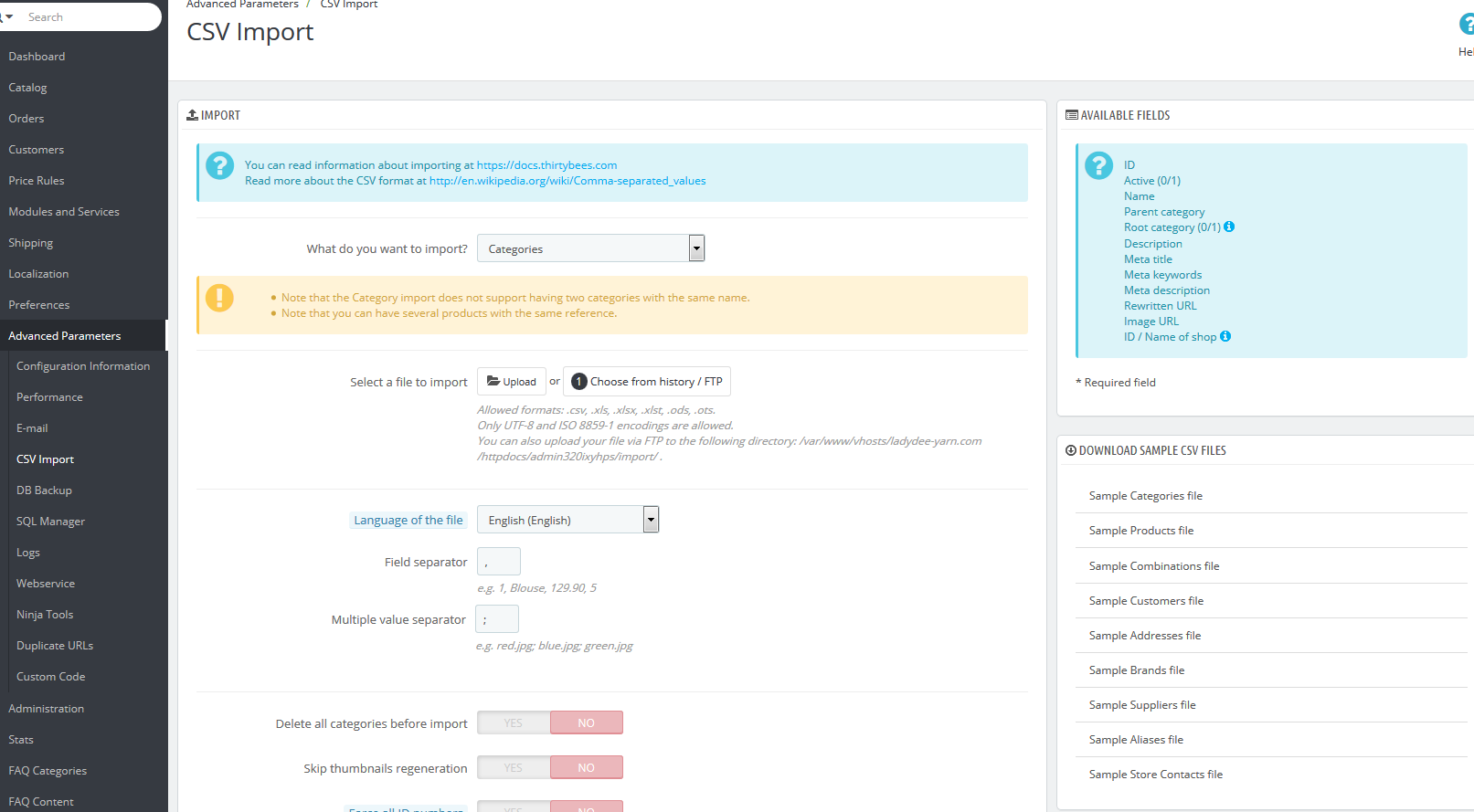The height and width of the screenshot is (812, 1474).
Task: Click the question mark icon in Available Fields
Action: pos(1098,165)
